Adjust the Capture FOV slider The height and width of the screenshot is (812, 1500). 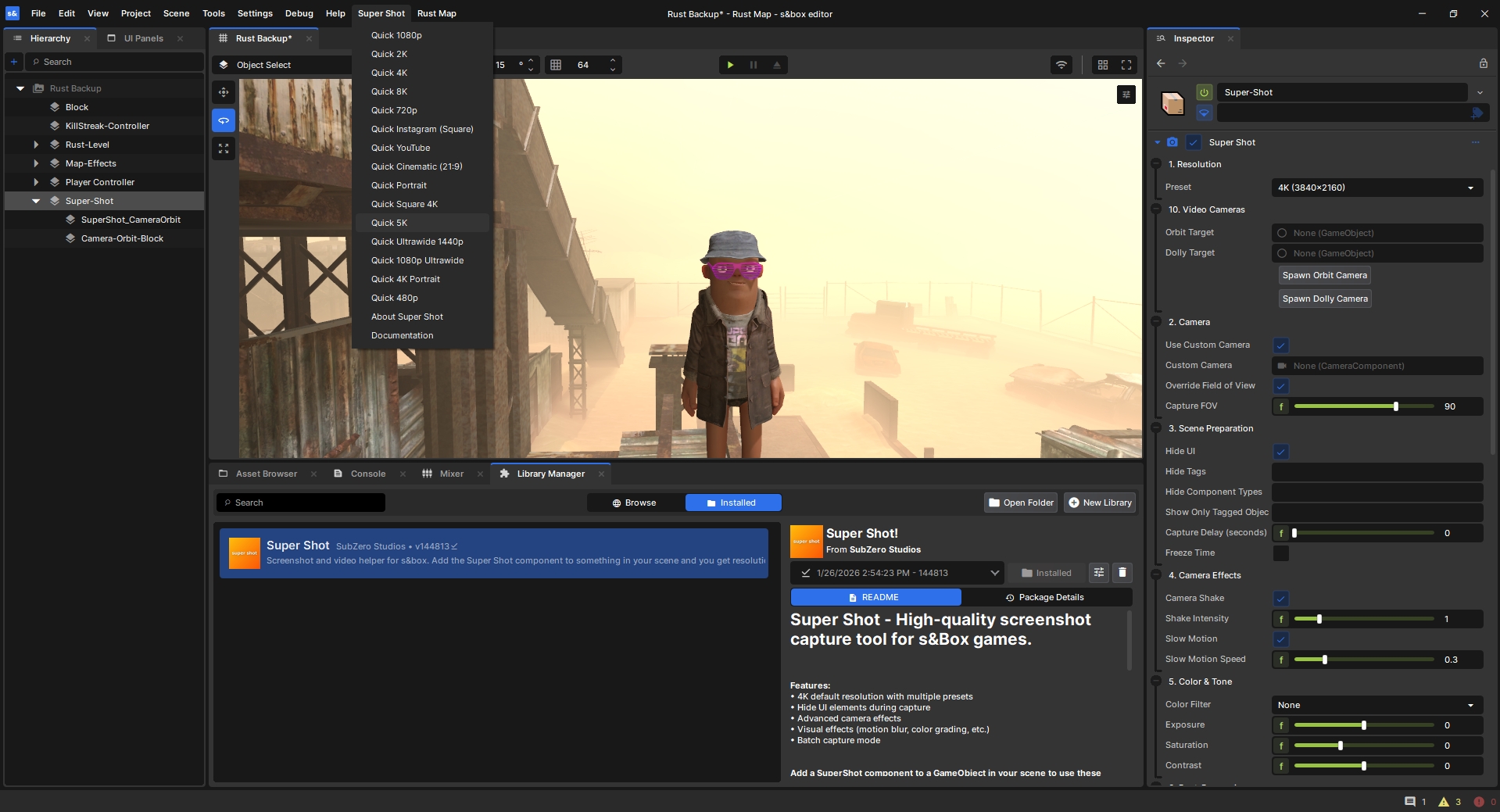1395,406
